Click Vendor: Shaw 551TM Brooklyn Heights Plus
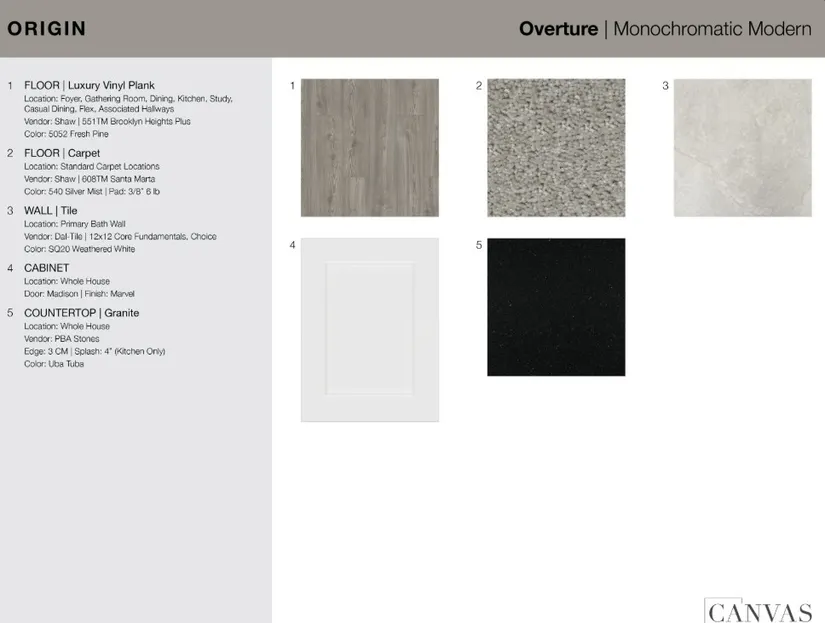The height and width of the screenshot is (623, 825). click(x=107, y=122)
